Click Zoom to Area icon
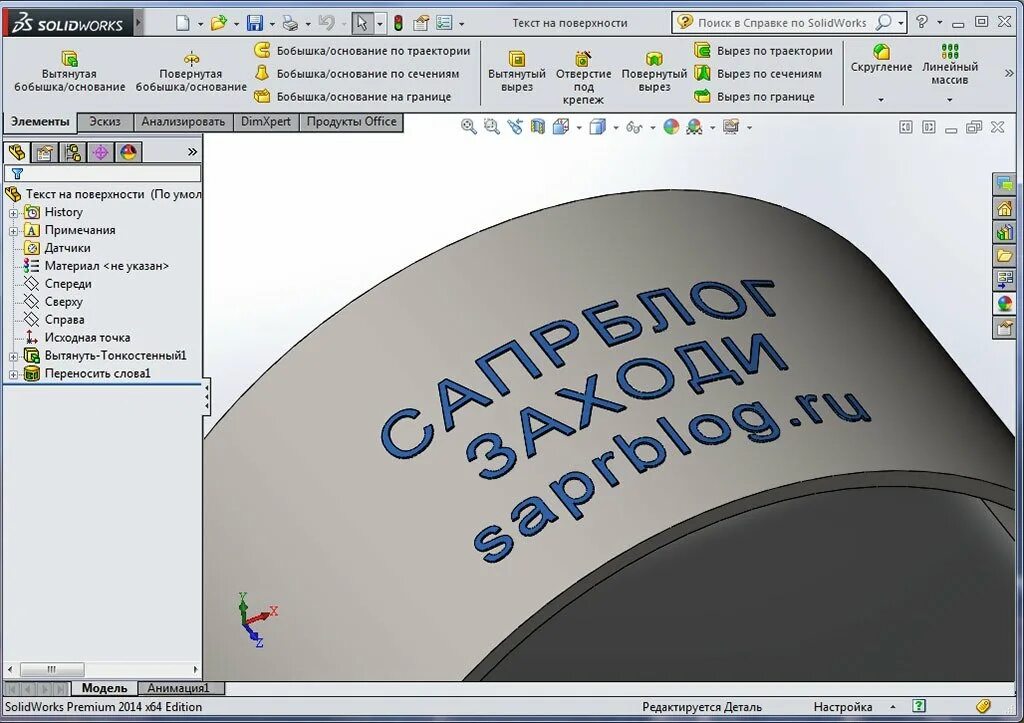The width and height of the screenshot is (1024, 723). [492, 127]
